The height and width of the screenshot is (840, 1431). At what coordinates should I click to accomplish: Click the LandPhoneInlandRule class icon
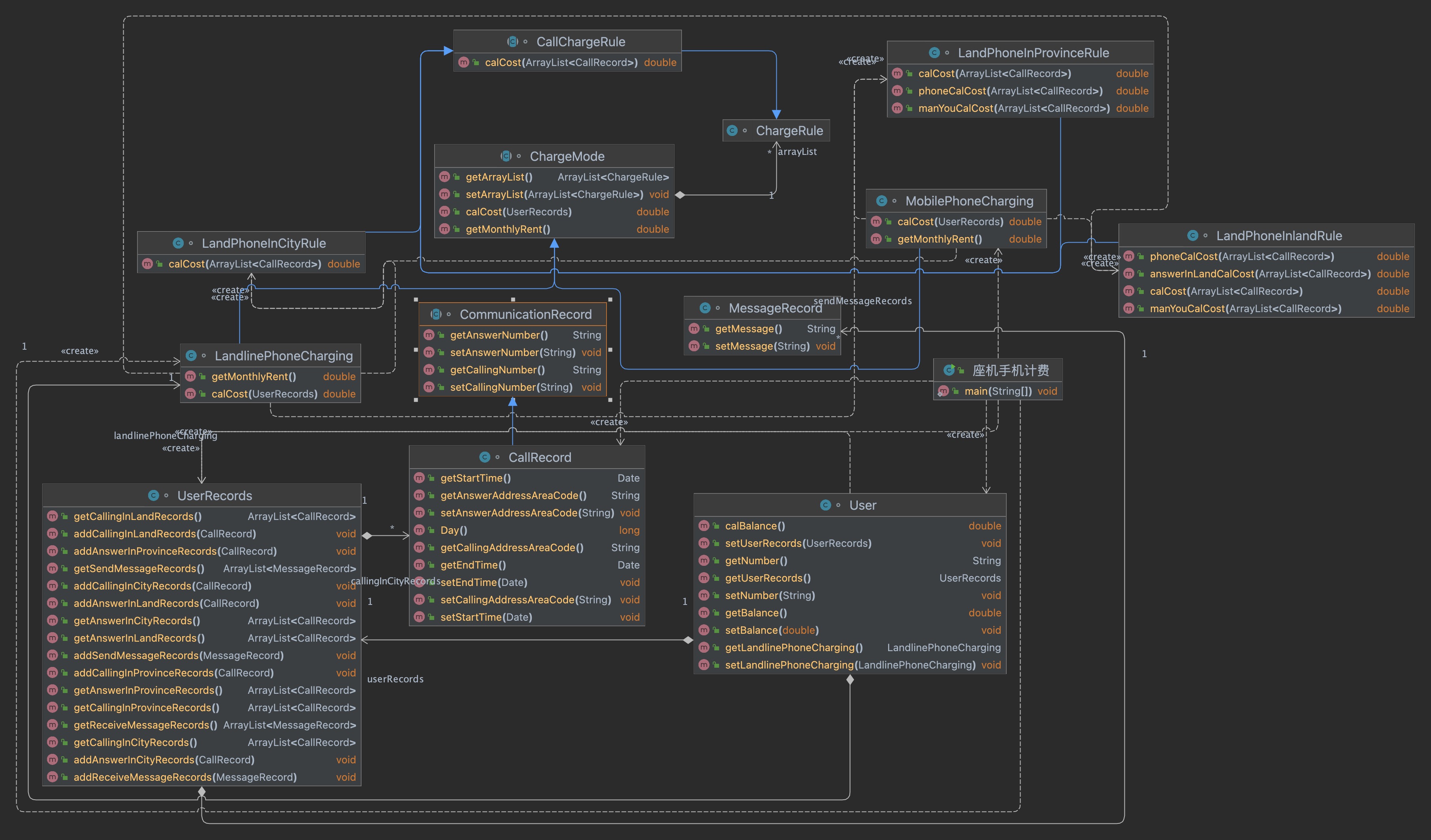click(1192, 236)
